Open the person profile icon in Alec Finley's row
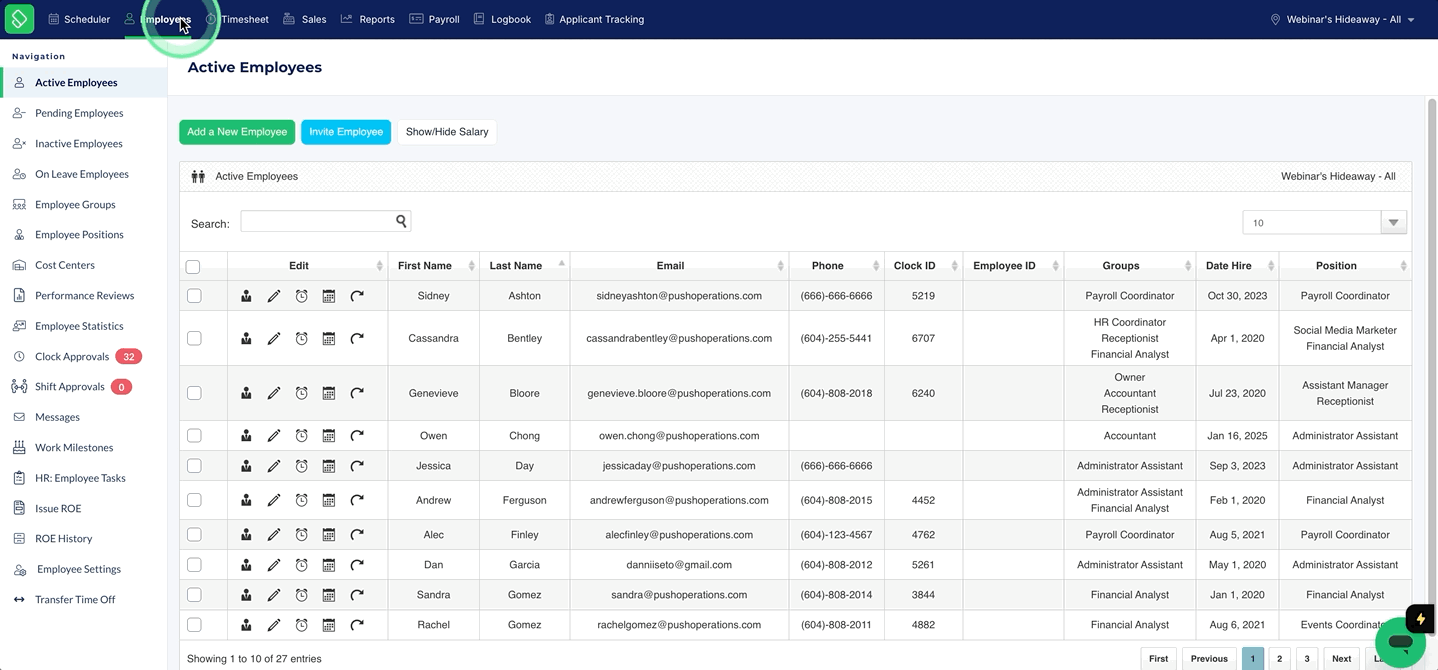1438x670 pixels. point(246,535)
